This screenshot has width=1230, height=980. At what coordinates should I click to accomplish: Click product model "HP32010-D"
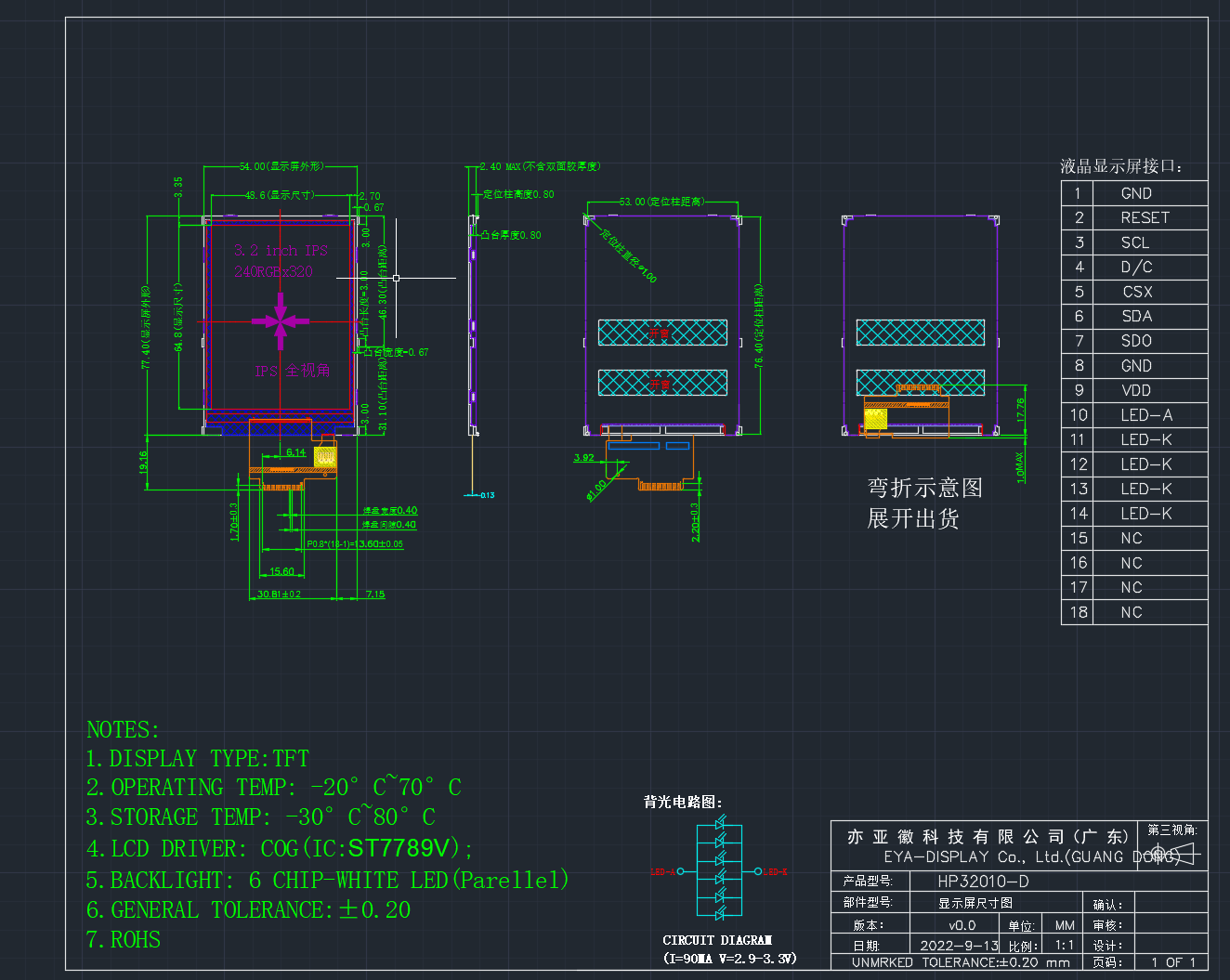[x=983, y=882]
